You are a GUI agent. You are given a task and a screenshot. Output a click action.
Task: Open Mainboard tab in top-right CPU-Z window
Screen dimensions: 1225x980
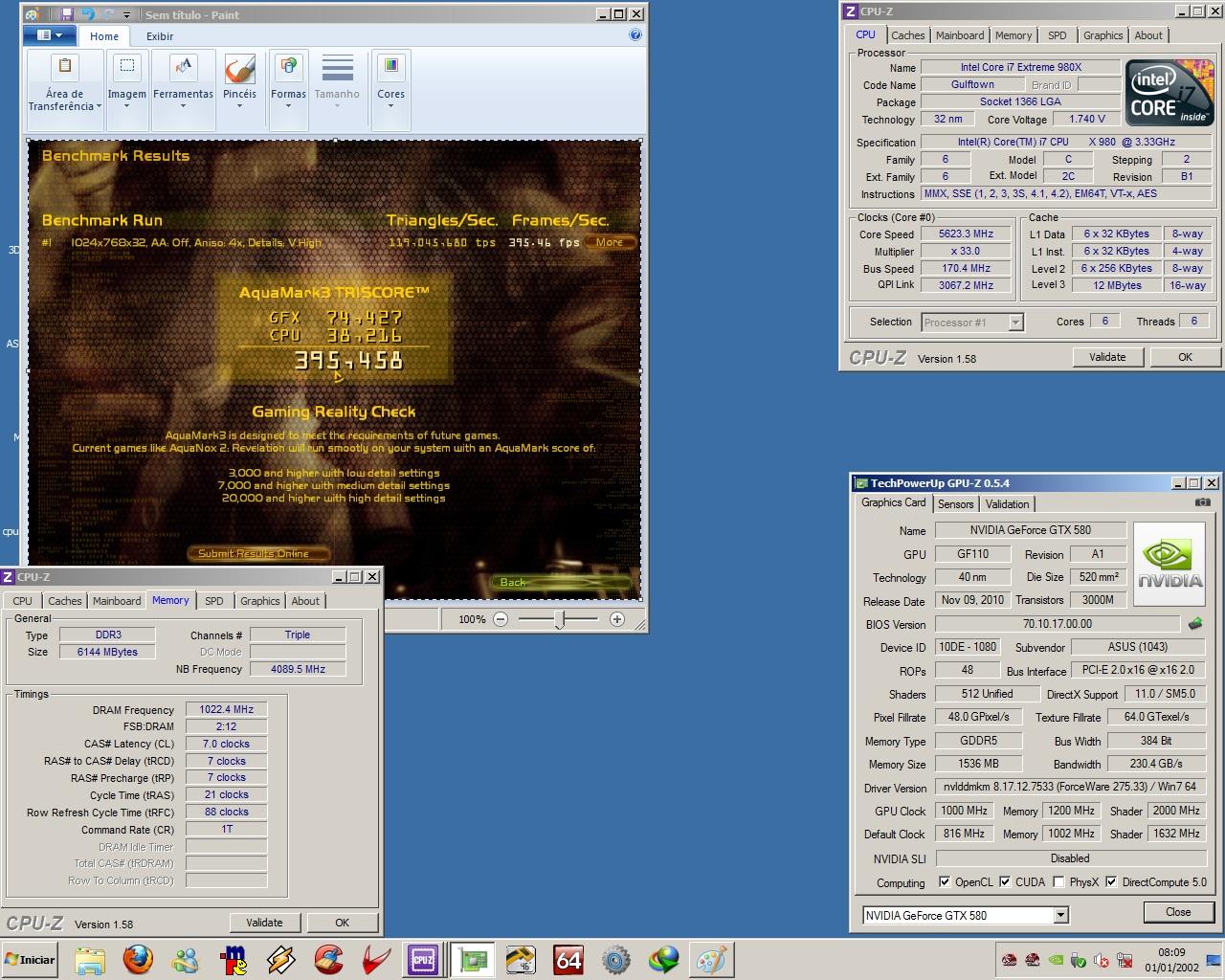click(x=960, y=35)
